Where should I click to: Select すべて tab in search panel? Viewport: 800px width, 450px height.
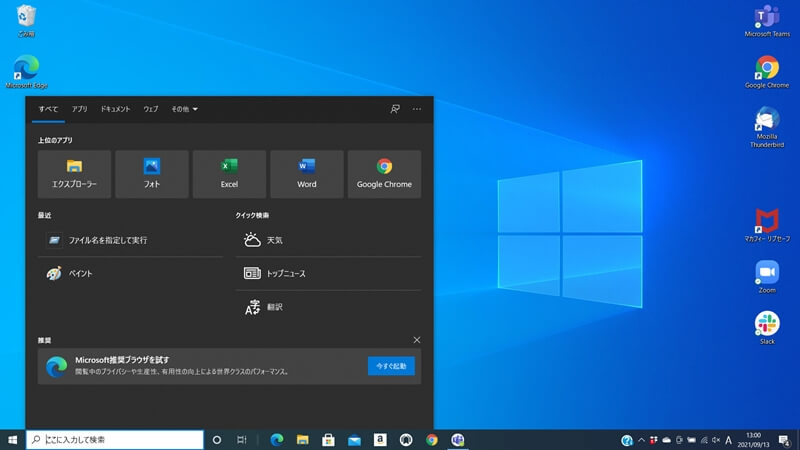tap(48, 109)
